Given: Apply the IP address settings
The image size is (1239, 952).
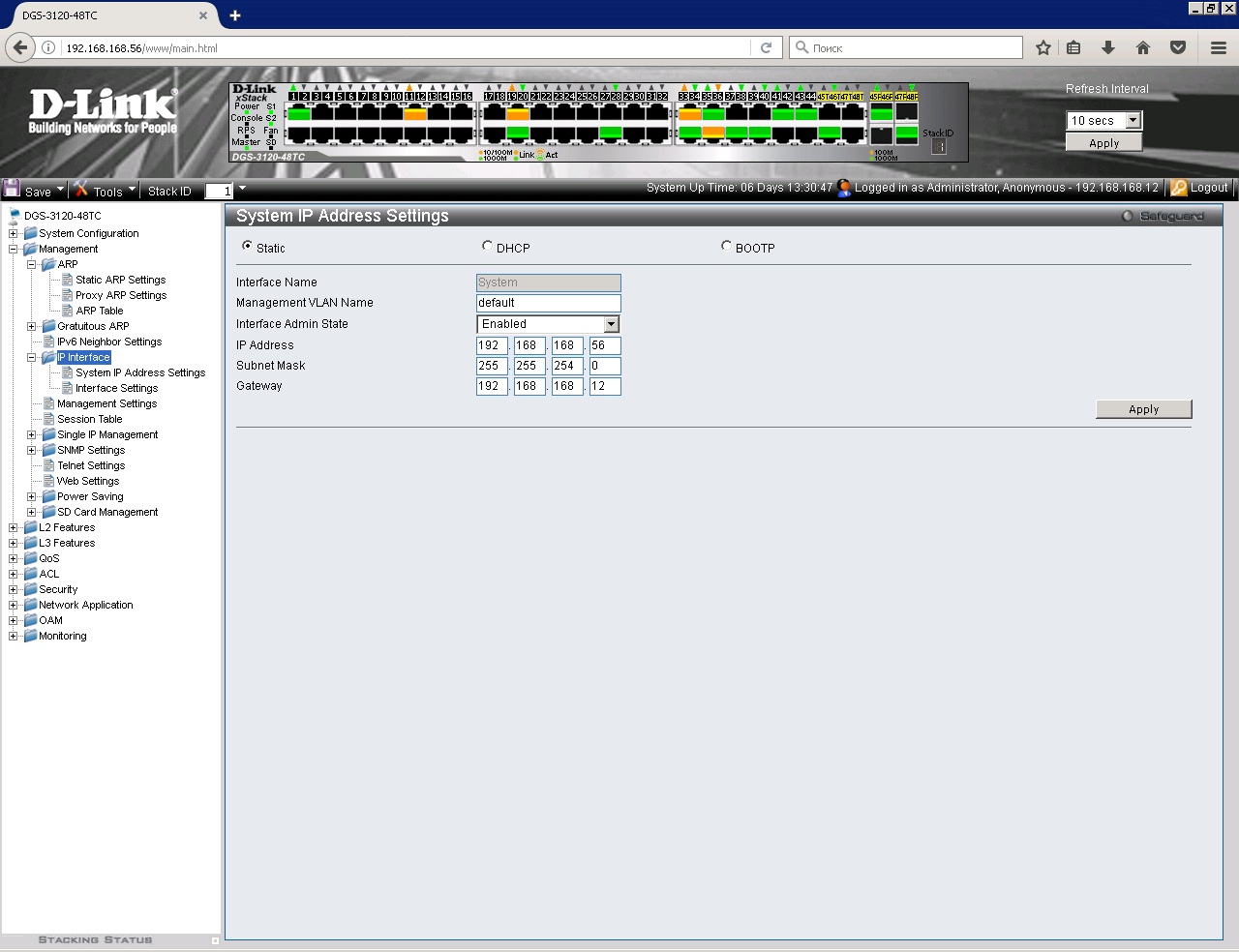Looking at the screenshot, I should [x=1143, y=409].
